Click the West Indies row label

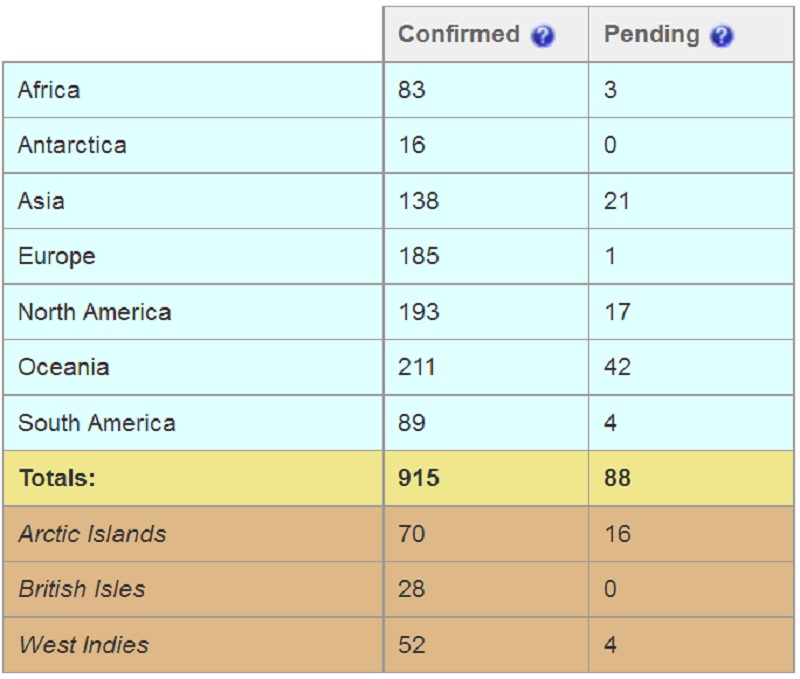tap(84, 644)
